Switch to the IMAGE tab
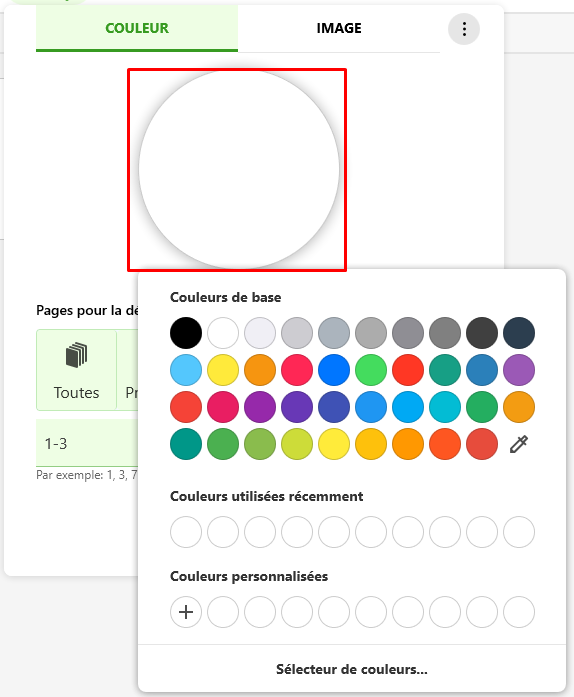This screenshot has height=697, width=574. (x=339, y=28)
